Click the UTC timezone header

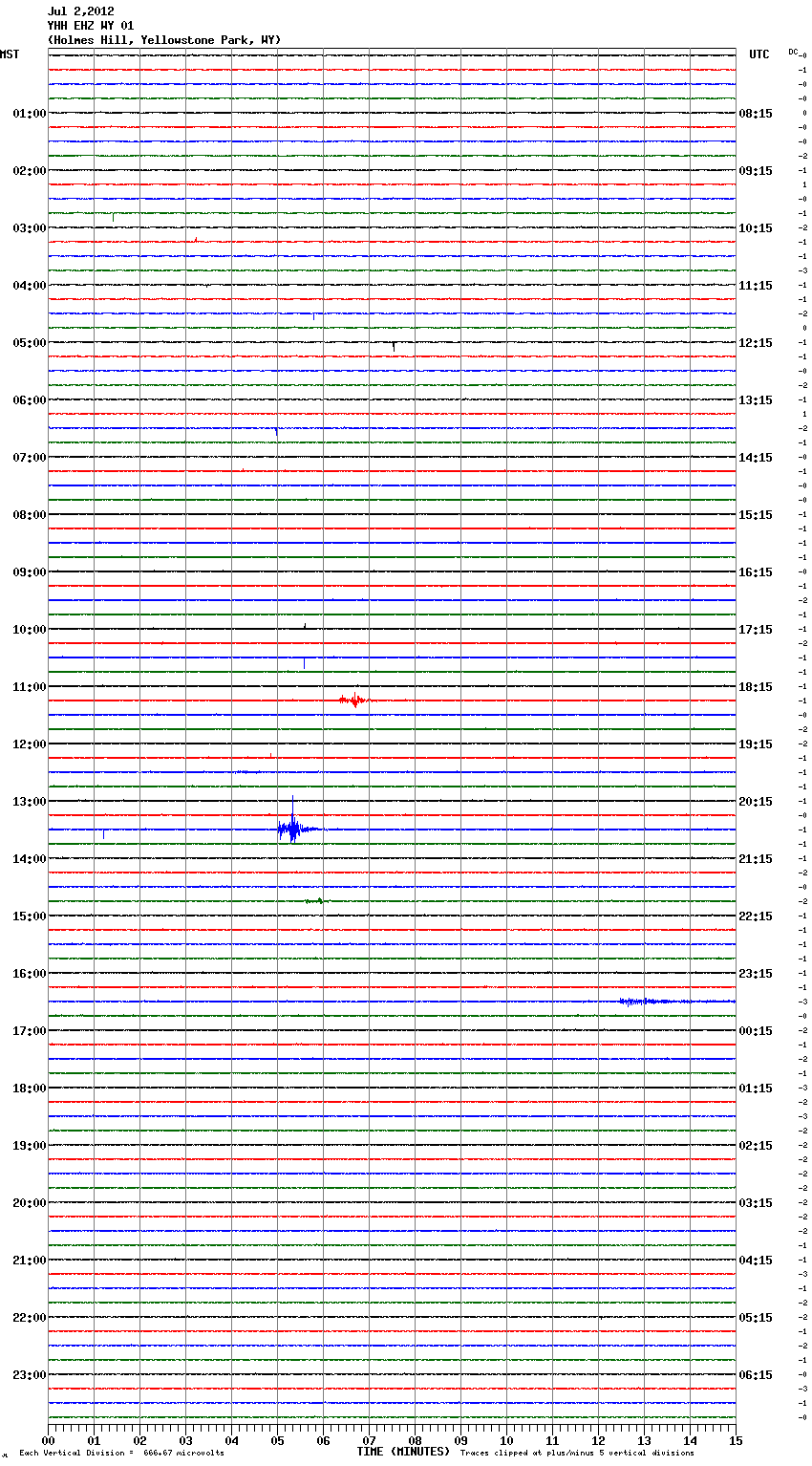[759, 54]
